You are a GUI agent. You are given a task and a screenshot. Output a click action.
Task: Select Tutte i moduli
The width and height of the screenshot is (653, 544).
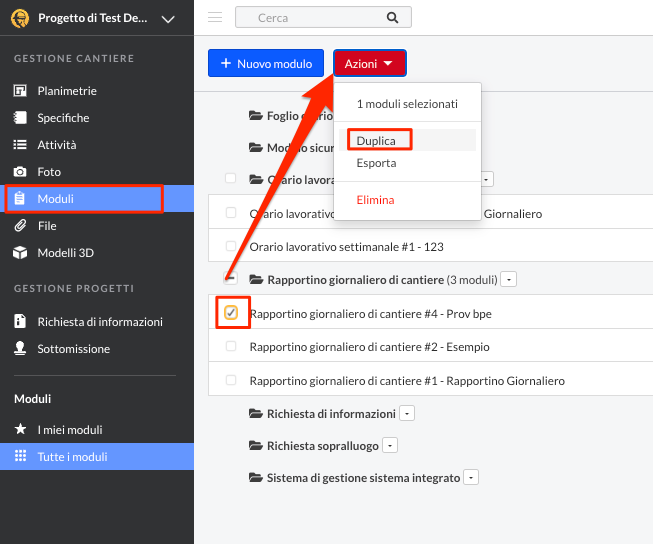[x=97, y=457]
